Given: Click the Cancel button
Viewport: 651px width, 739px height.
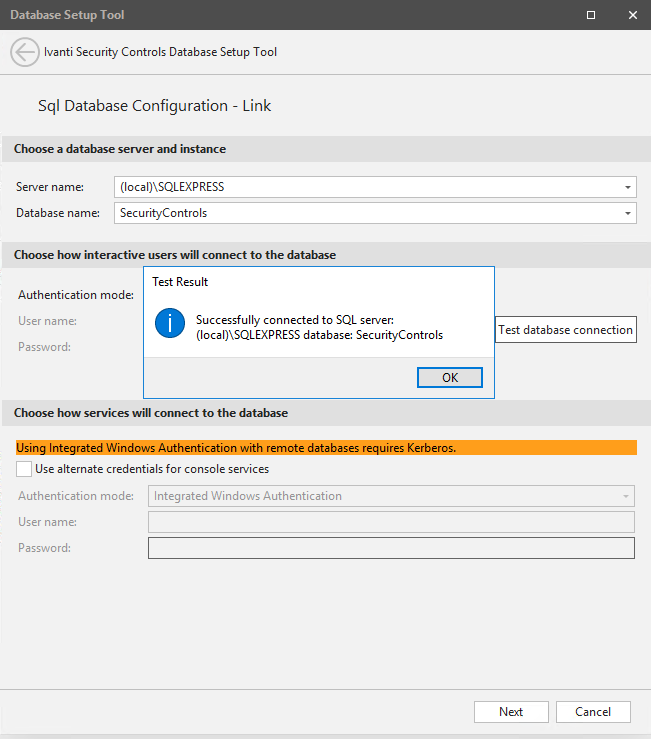Looking at the screenshot, I should [x=593, y=712].
